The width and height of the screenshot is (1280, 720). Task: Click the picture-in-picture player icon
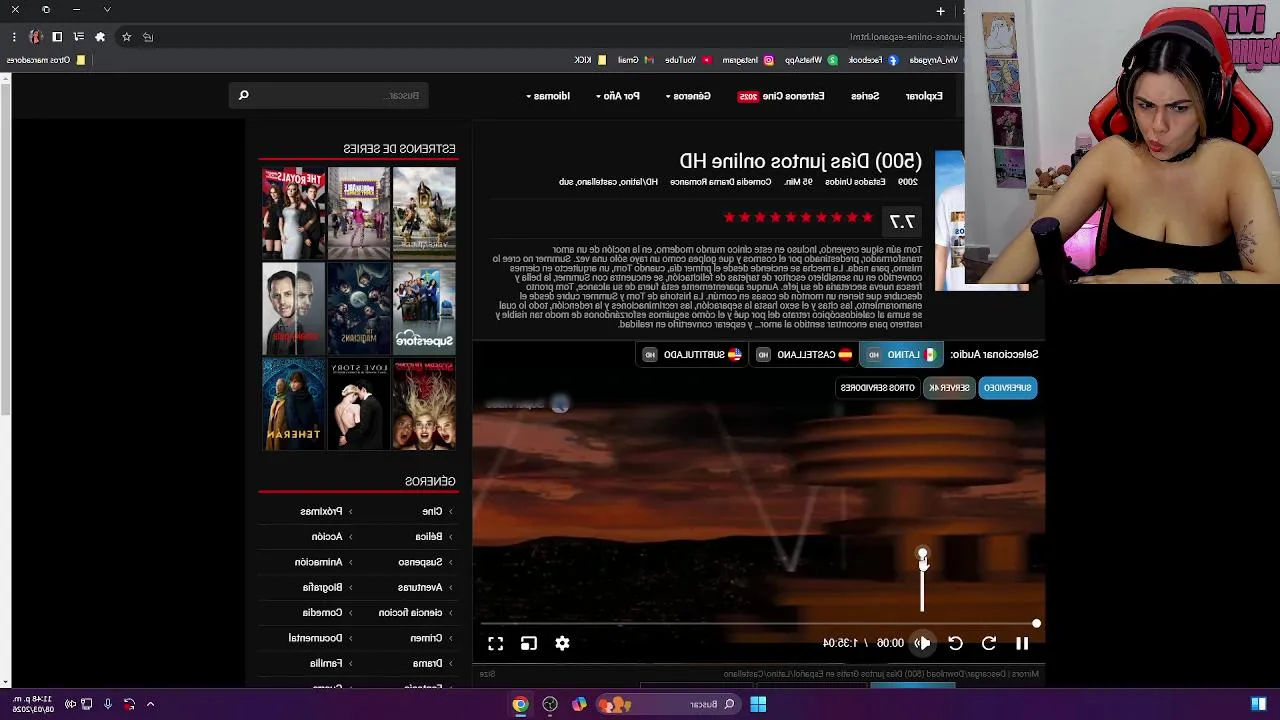point(529,643)
